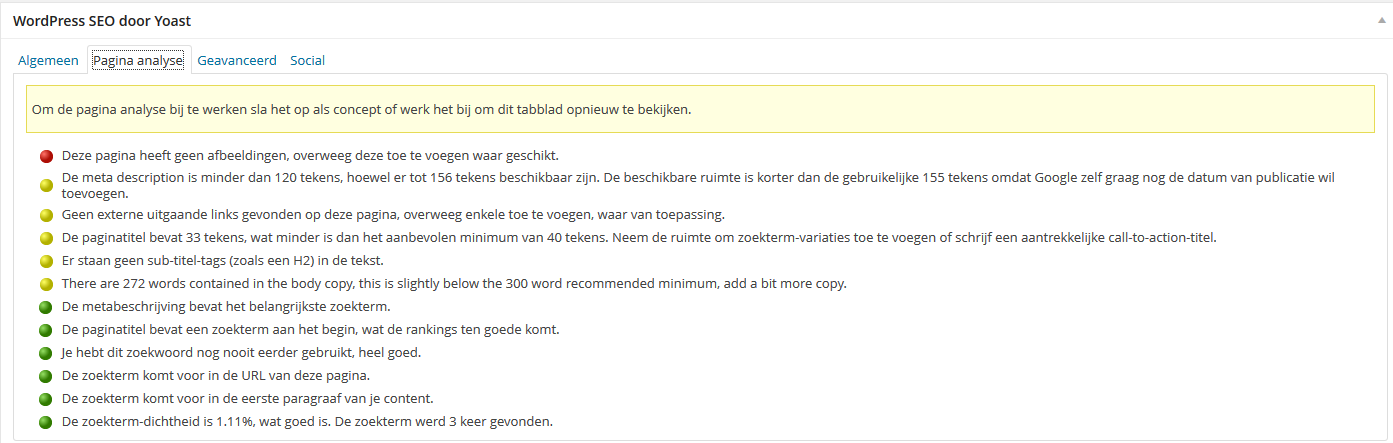Click green dot beside zoekterm-dichtheid result

pyautogui.click(x=46, y=422)
